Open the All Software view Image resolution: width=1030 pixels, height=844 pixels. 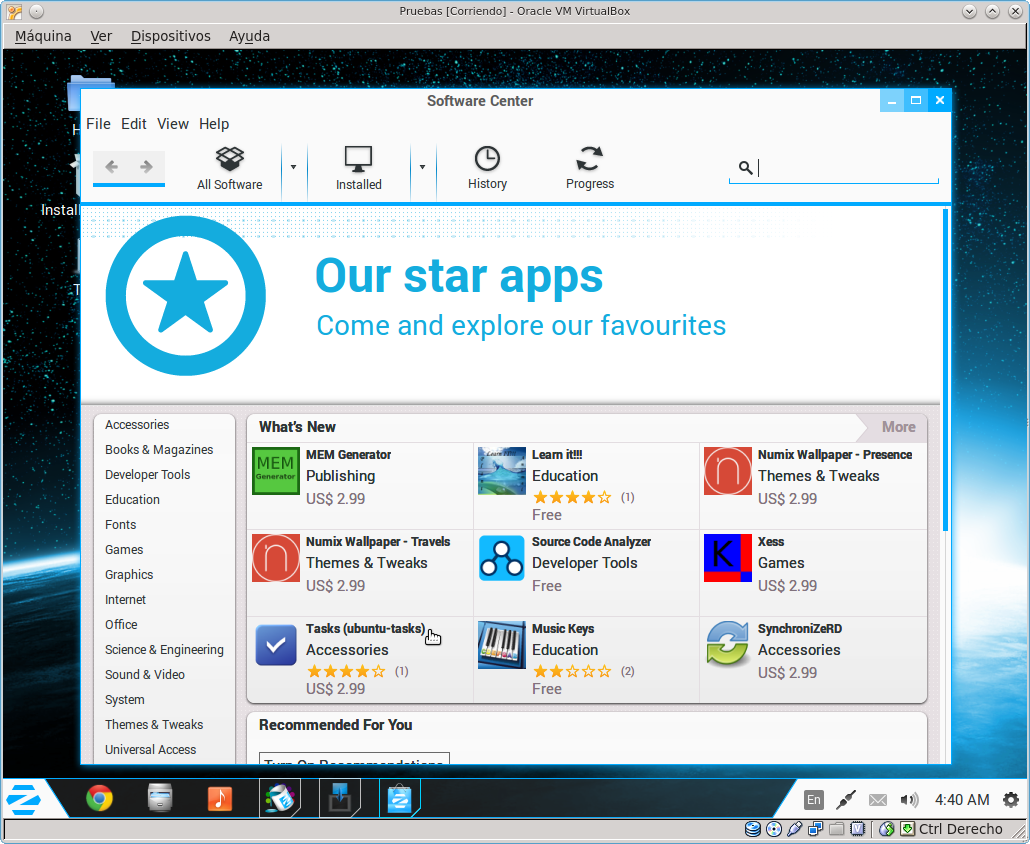230,168
